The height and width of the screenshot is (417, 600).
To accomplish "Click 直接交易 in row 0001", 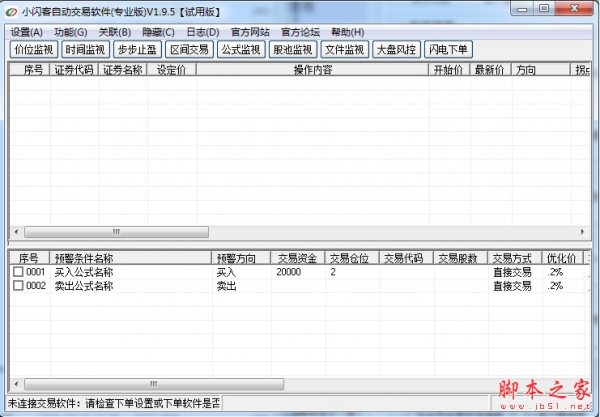I will (512, 272).
